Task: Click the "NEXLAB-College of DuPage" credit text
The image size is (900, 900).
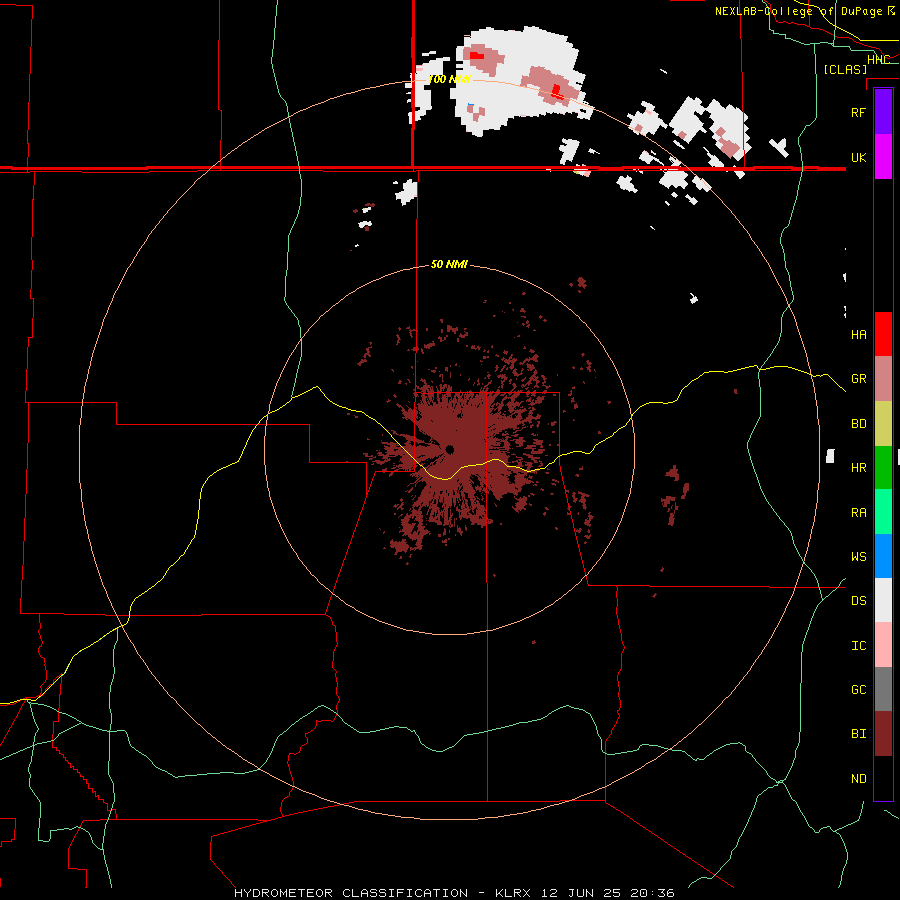Action: 798,11
